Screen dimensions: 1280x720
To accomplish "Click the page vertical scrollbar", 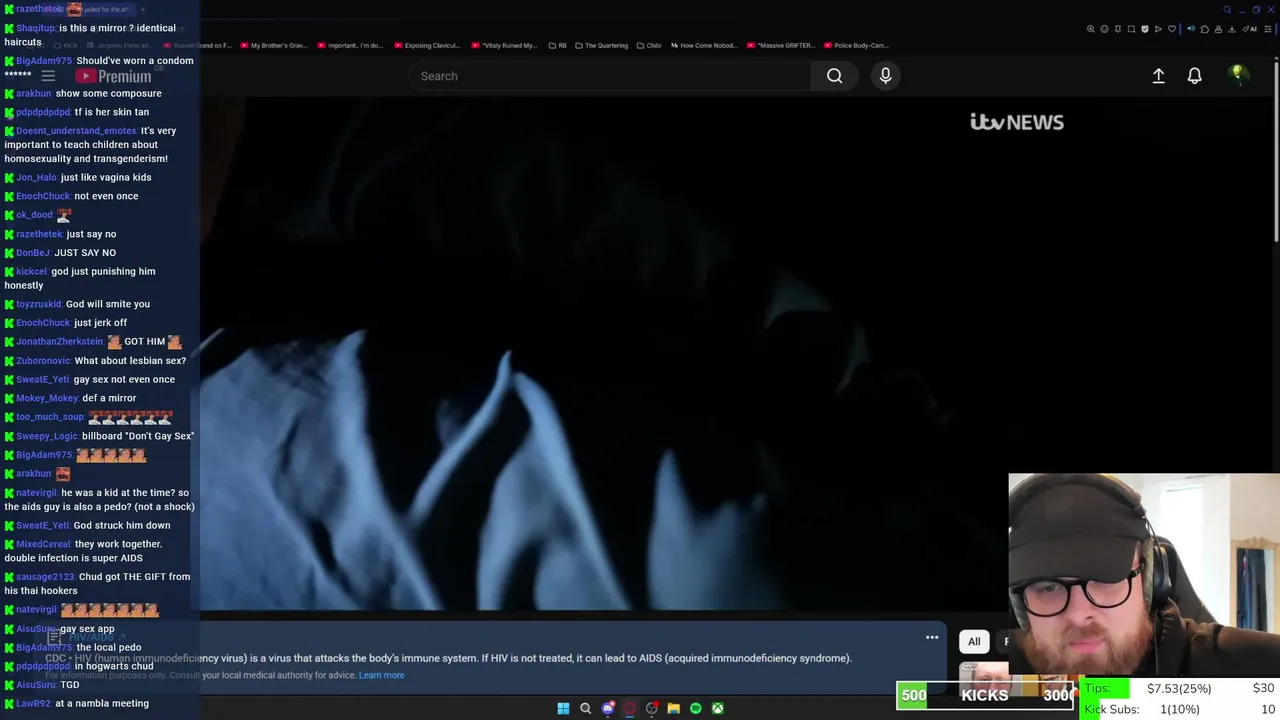I will 1275,150.
